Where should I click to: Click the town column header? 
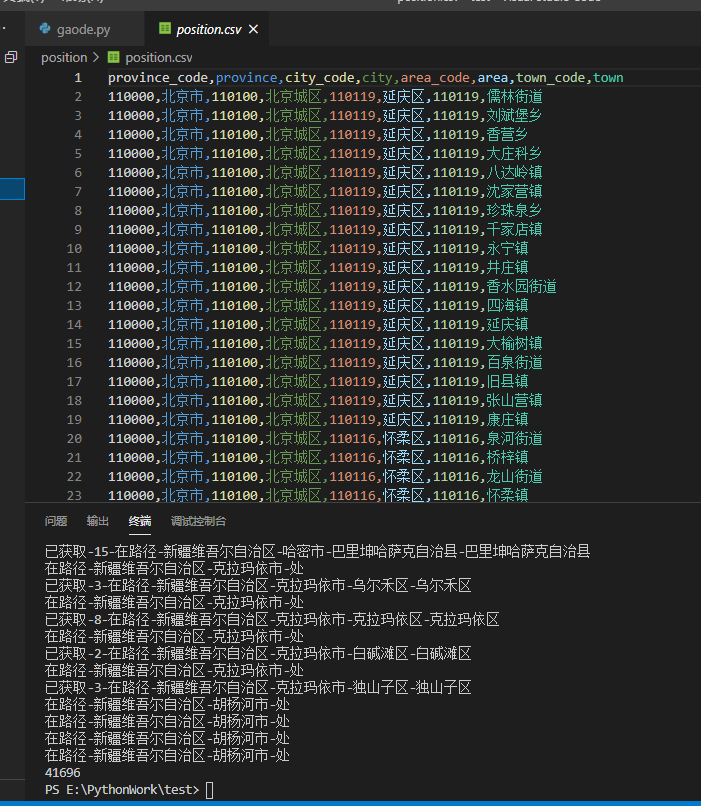(x=608, y=78)
